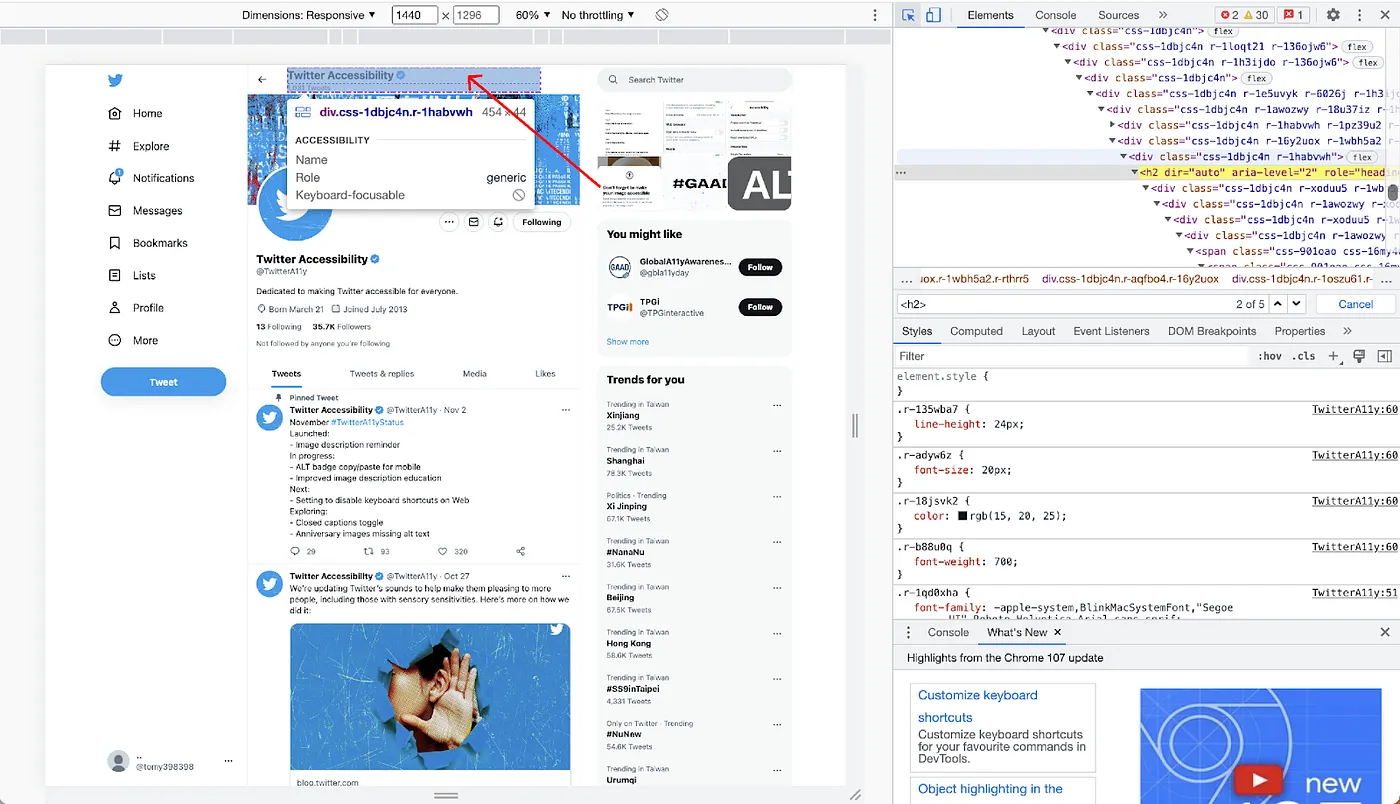Open the Customize keyboard shortcuts link

tap(978, 706)
